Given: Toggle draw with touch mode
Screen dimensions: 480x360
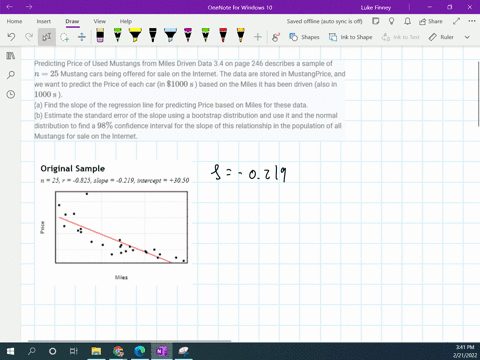Looking at the screenshot, I should (276, 37).
